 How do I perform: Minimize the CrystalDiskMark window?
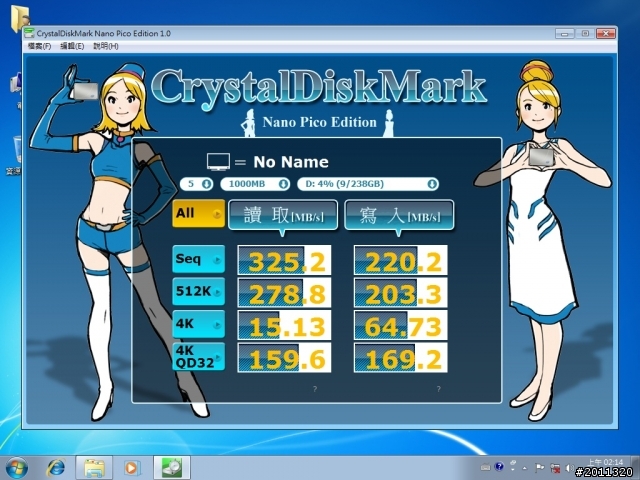click(x=564, y=33)
